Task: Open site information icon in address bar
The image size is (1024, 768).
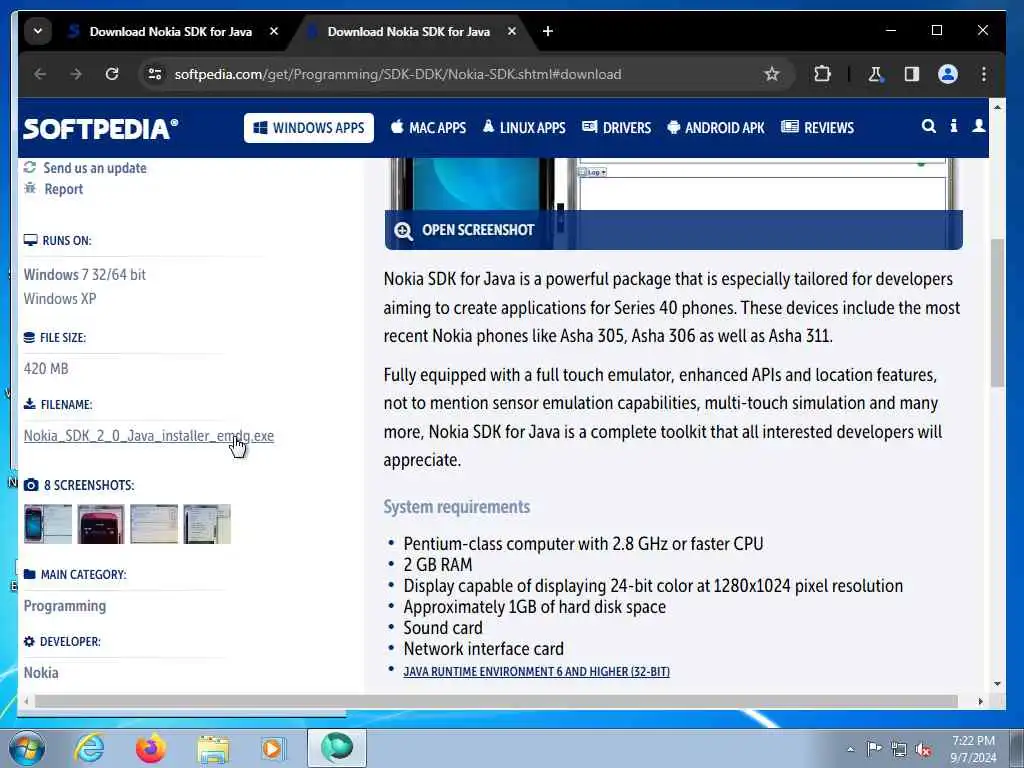Action: pyautogui.click(x=155, y=74)
